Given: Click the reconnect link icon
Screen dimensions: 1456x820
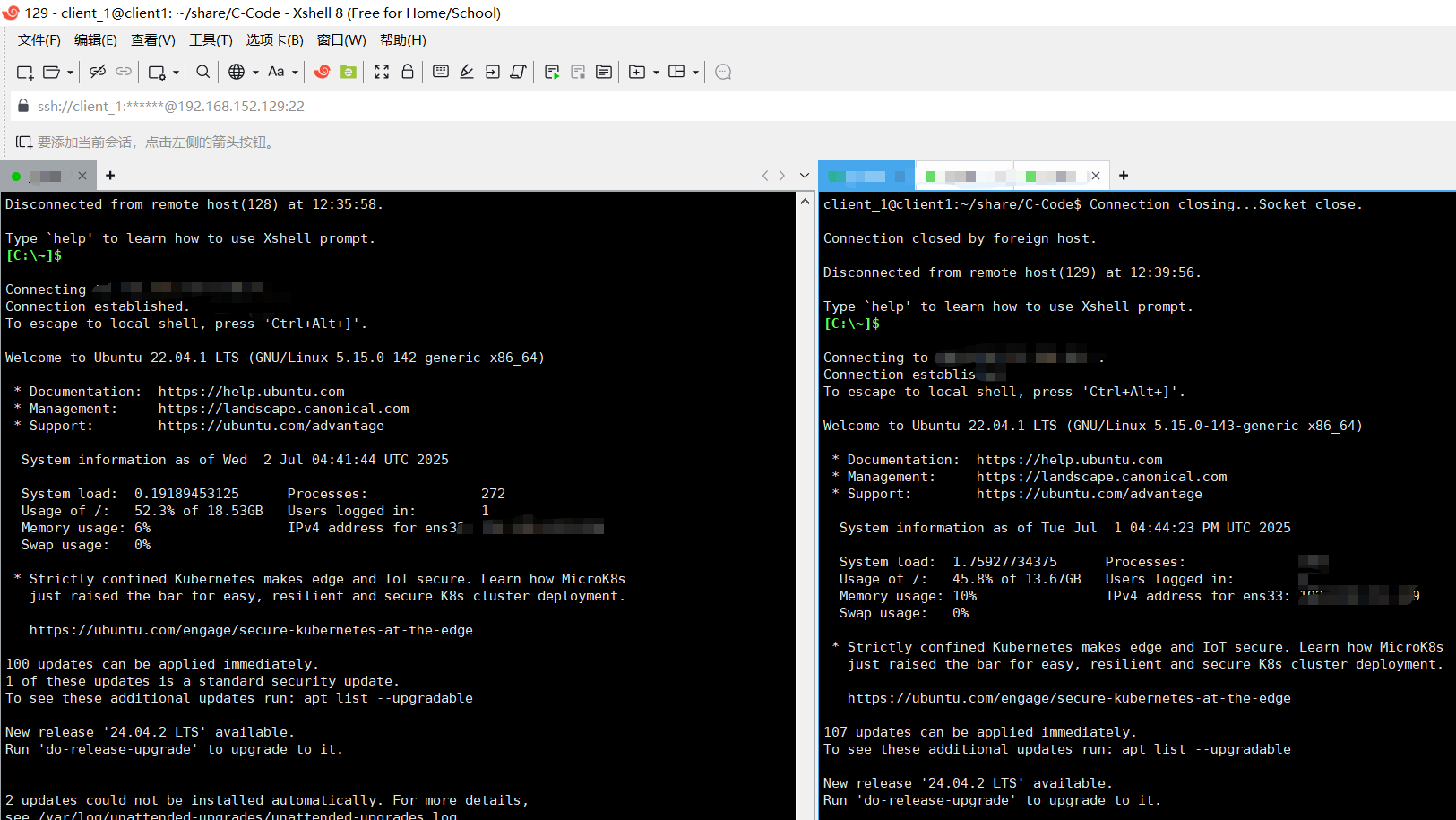Looking at the screenshot, I should pos(124,72).
